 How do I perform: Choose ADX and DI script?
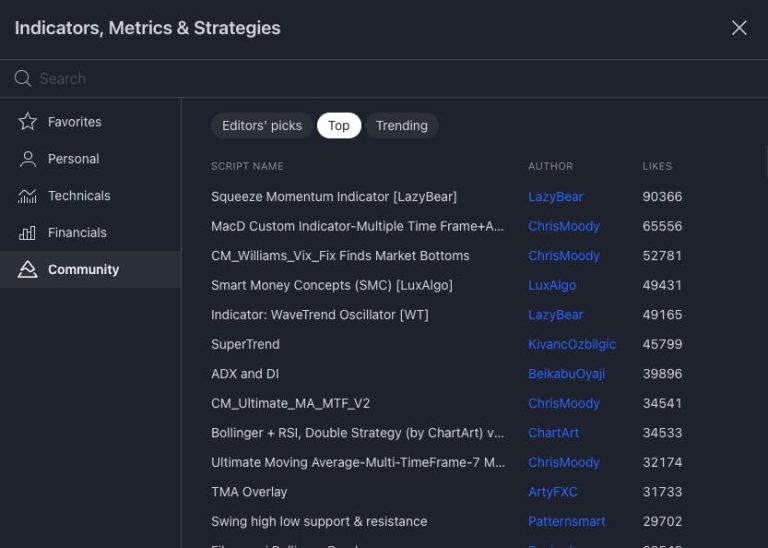click(x=245, y=374)
